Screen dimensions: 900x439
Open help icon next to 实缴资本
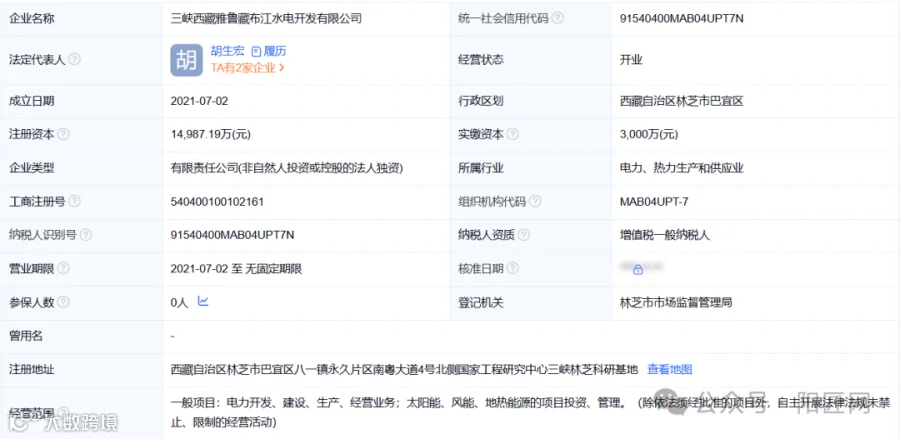pyautogui.click(x=513, y=134)
